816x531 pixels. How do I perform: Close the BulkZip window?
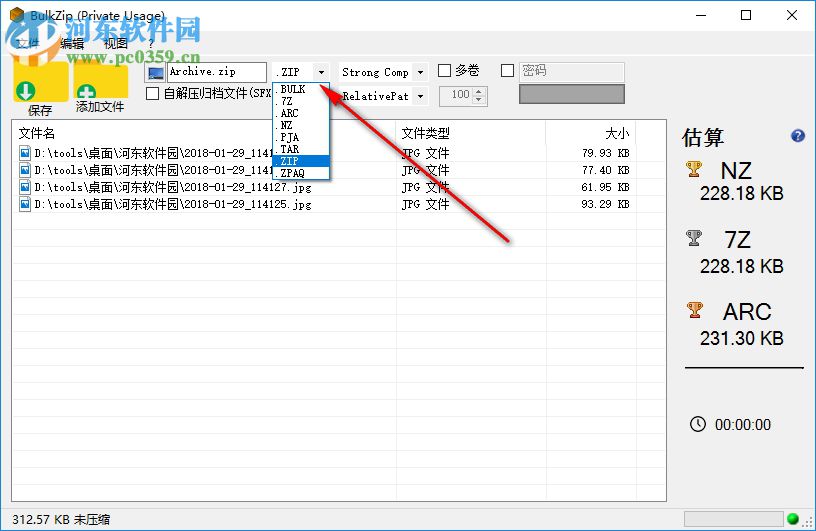792,15
